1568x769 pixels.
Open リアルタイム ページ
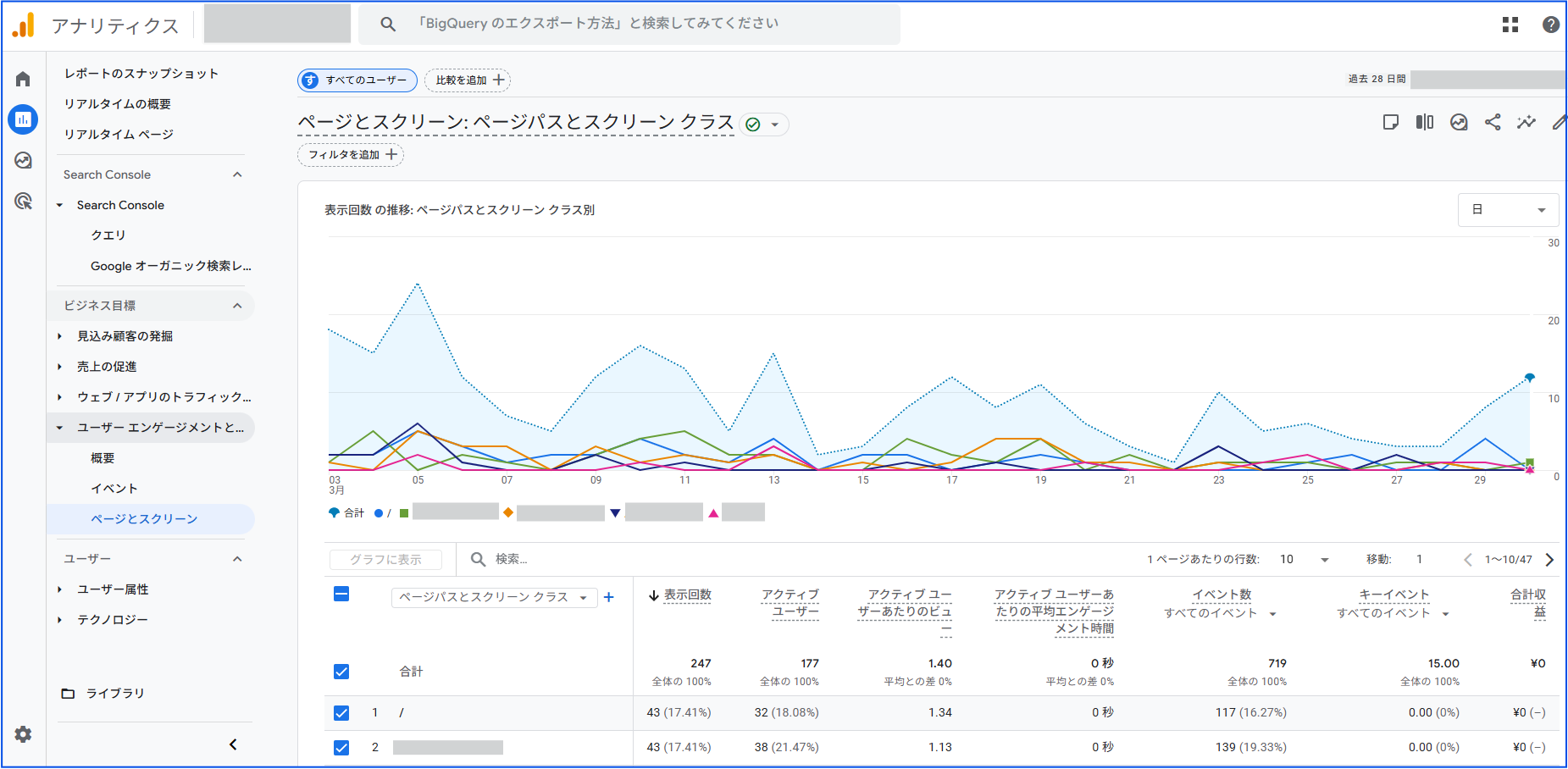pos(119,135)
